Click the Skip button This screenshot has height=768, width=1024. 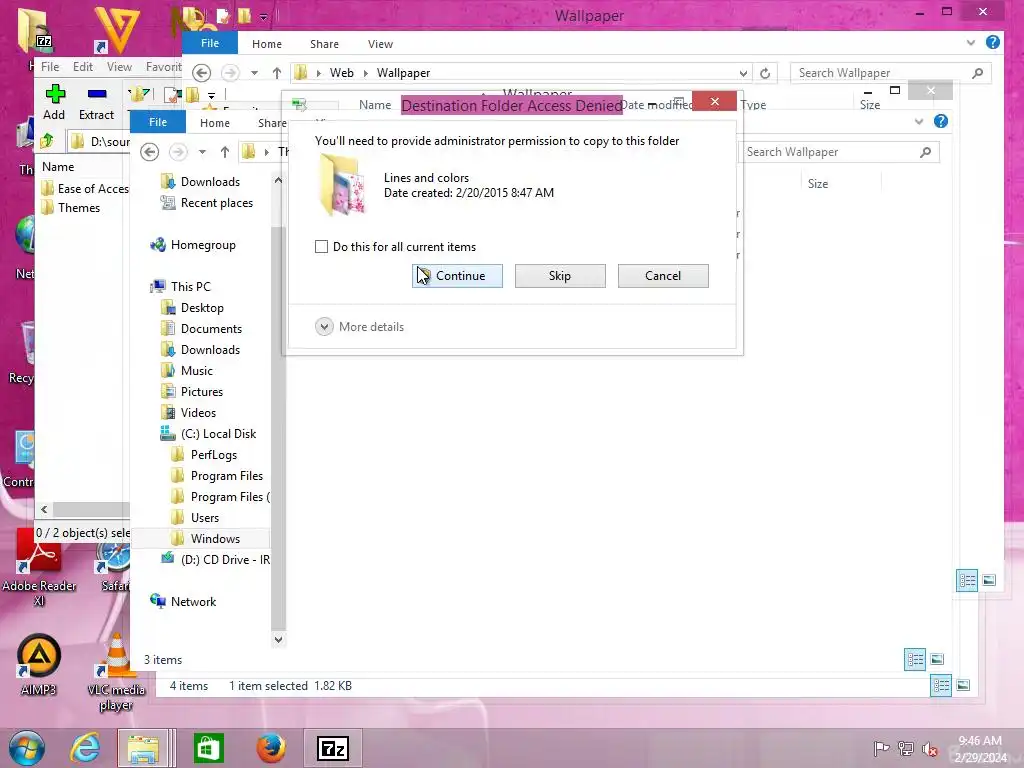coord(560,276)
